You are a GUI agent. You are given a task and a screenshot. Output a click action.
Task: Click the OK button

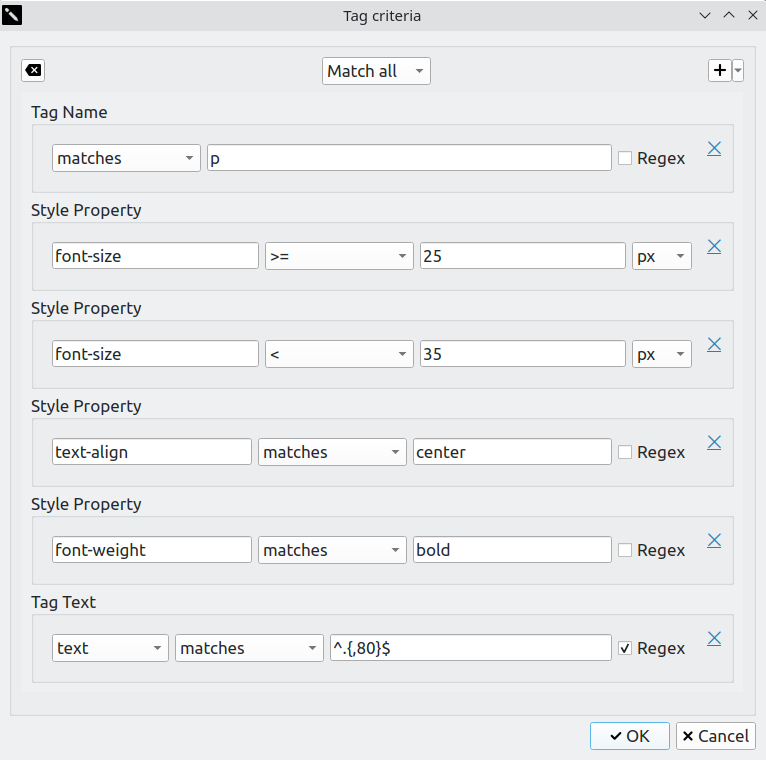[x=629, y=736]
